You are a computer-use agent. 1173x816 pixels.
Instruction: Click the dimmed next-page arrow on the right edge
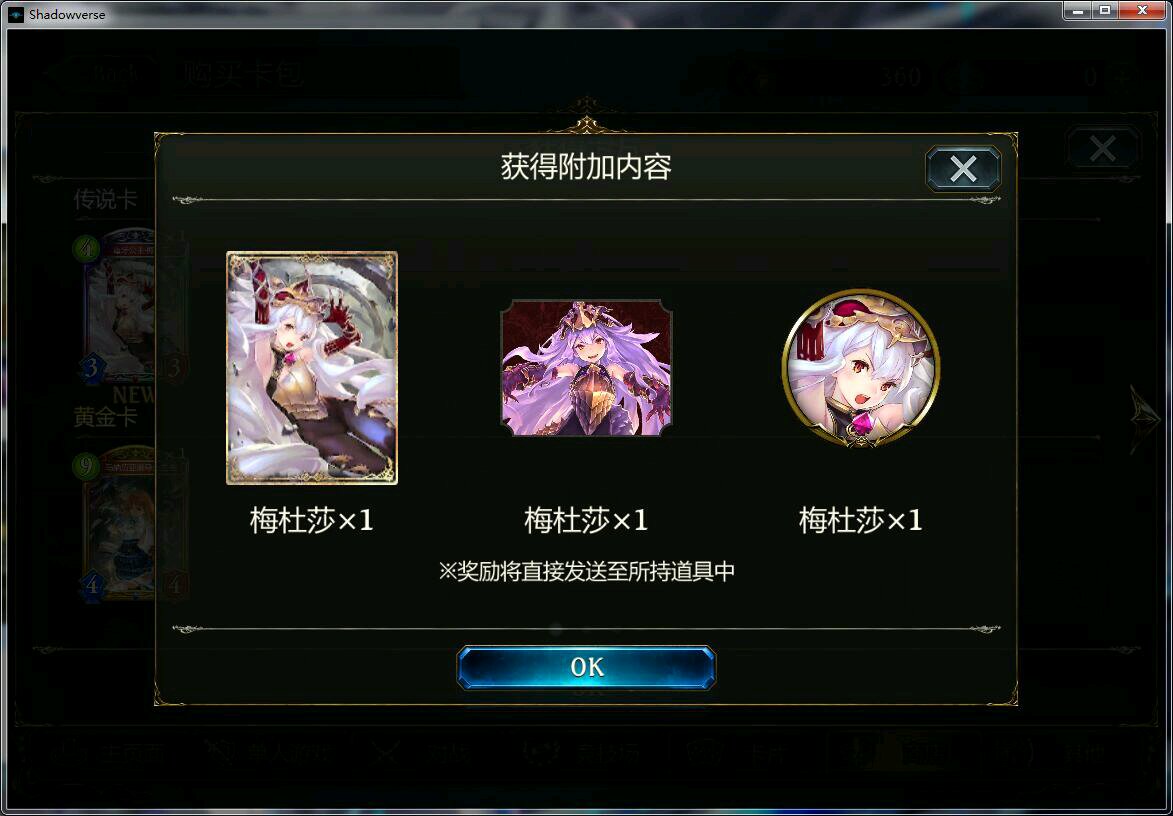[x=1144, y=419]
